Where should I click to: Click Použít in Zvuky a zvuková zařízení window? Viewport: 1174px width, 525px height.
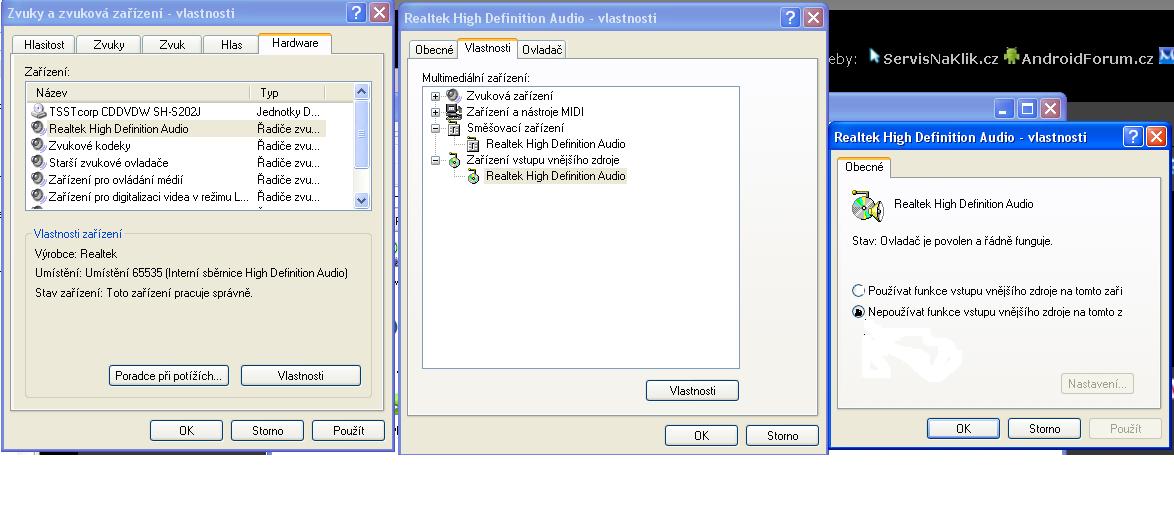point(348,431)
